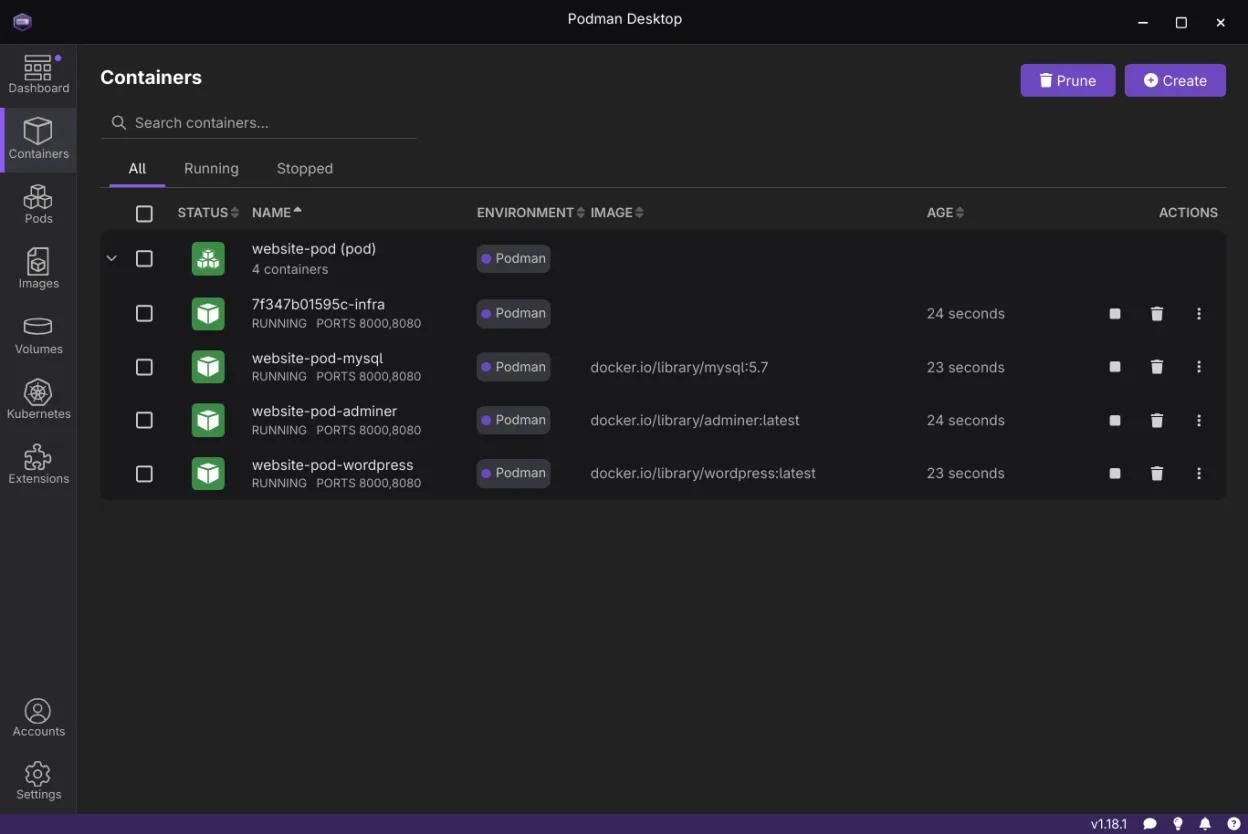Open Accounts in the sidebar
Screen dimensions: 1248x834
[38, 718]
